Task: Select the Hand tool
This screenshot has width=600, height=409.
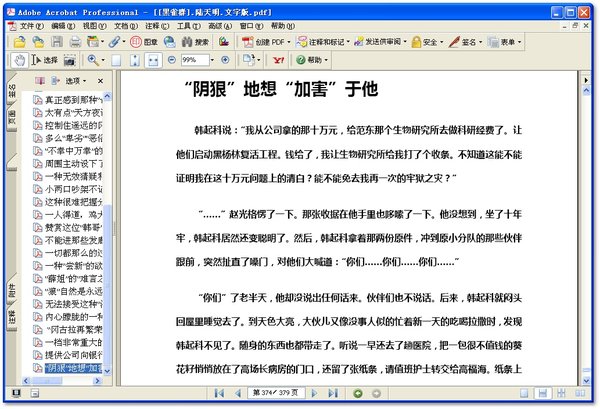Action: point(19,60)
